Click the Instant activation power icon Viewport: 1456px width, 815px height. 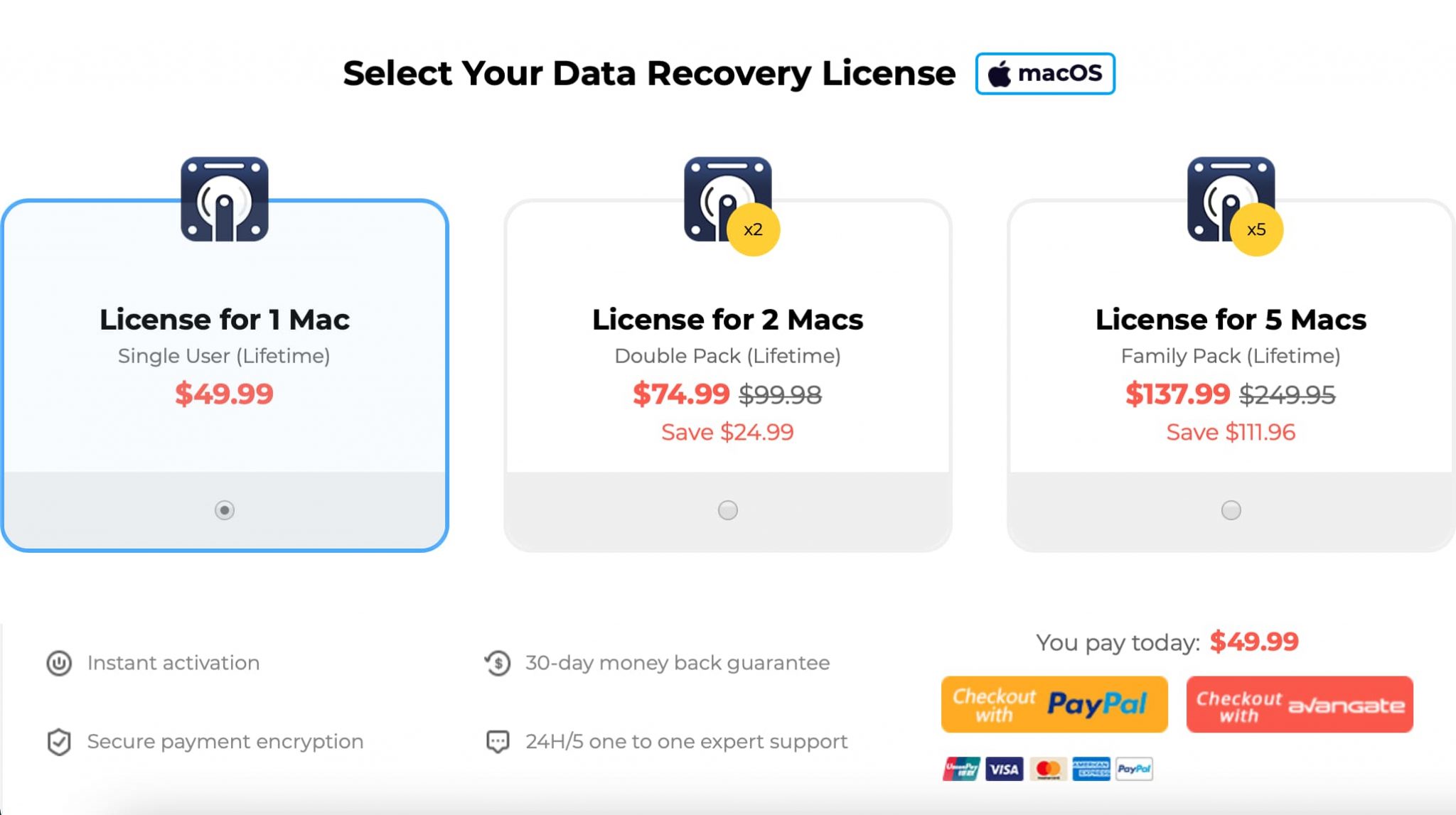pos(60,663)
